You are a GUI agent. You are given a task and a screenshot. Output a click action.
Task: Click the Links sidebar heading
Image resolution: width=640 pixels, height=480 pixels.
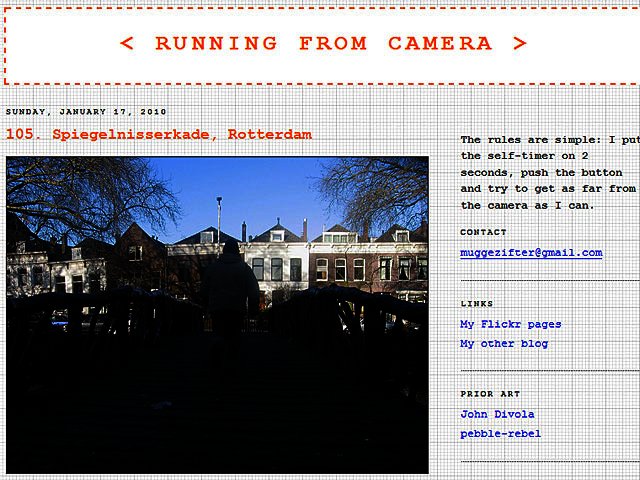tap(477, 303)
